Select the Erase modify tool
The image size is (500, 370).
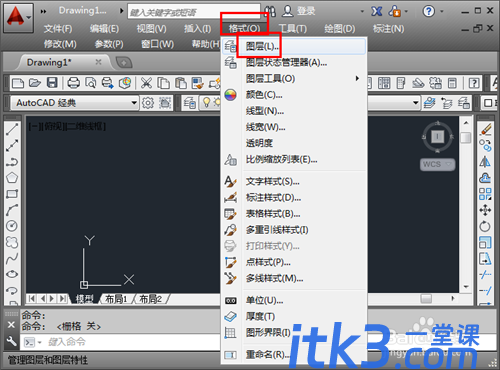click(x=485, y=129)
